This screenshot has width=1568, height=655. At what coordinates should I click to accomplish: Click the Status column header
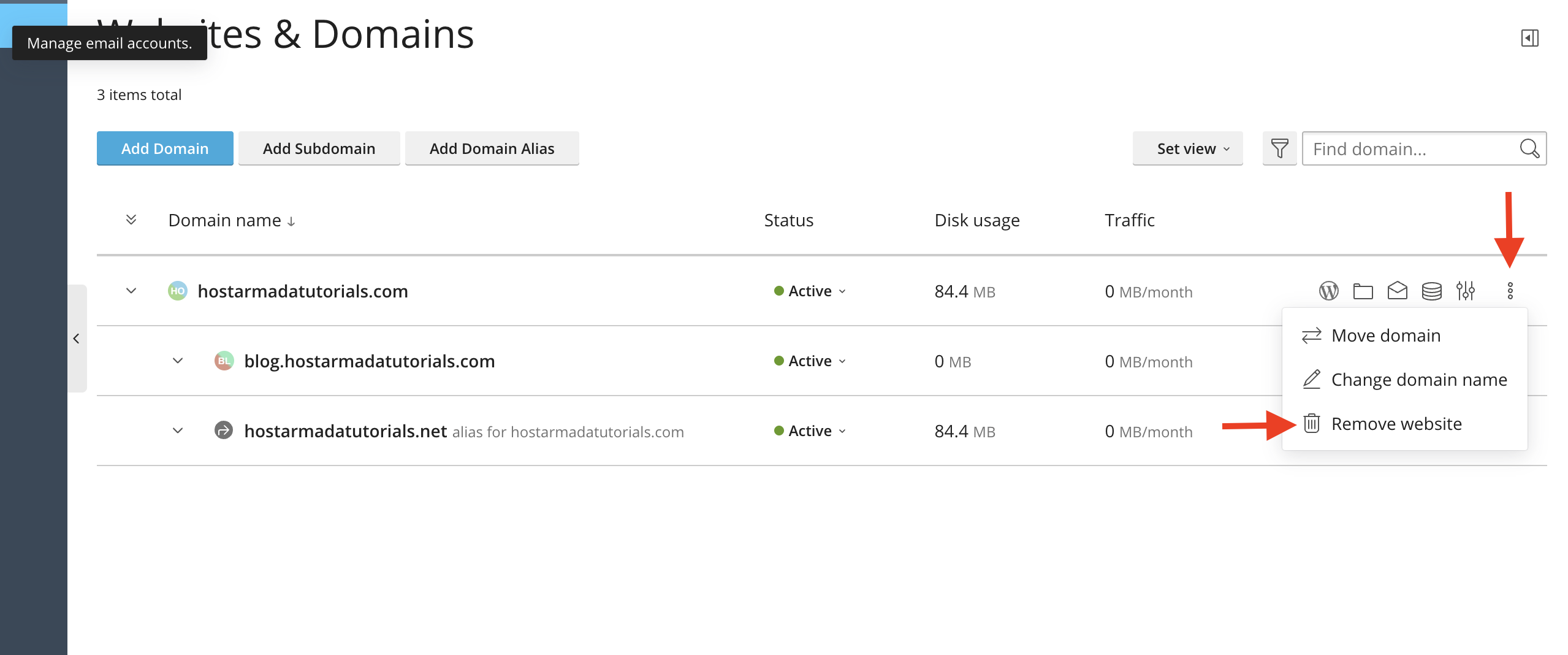788,220
